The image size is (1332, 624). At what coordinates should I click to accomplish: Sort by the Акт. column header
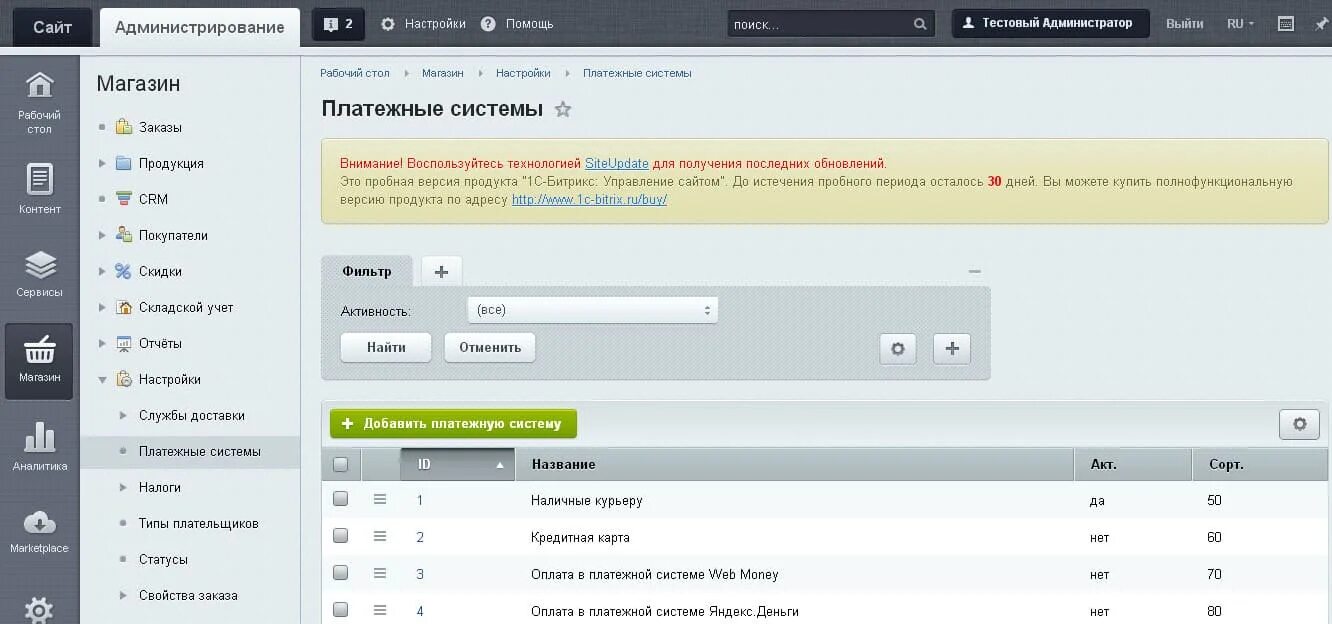[1133, 464]
